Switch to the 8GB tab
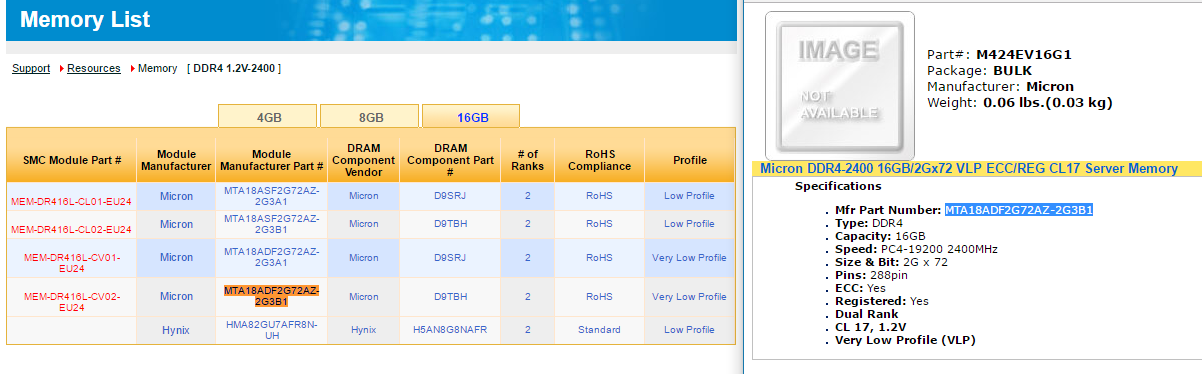The height and width of the screenshot is (374, 1202). click(x=370, y=116)
